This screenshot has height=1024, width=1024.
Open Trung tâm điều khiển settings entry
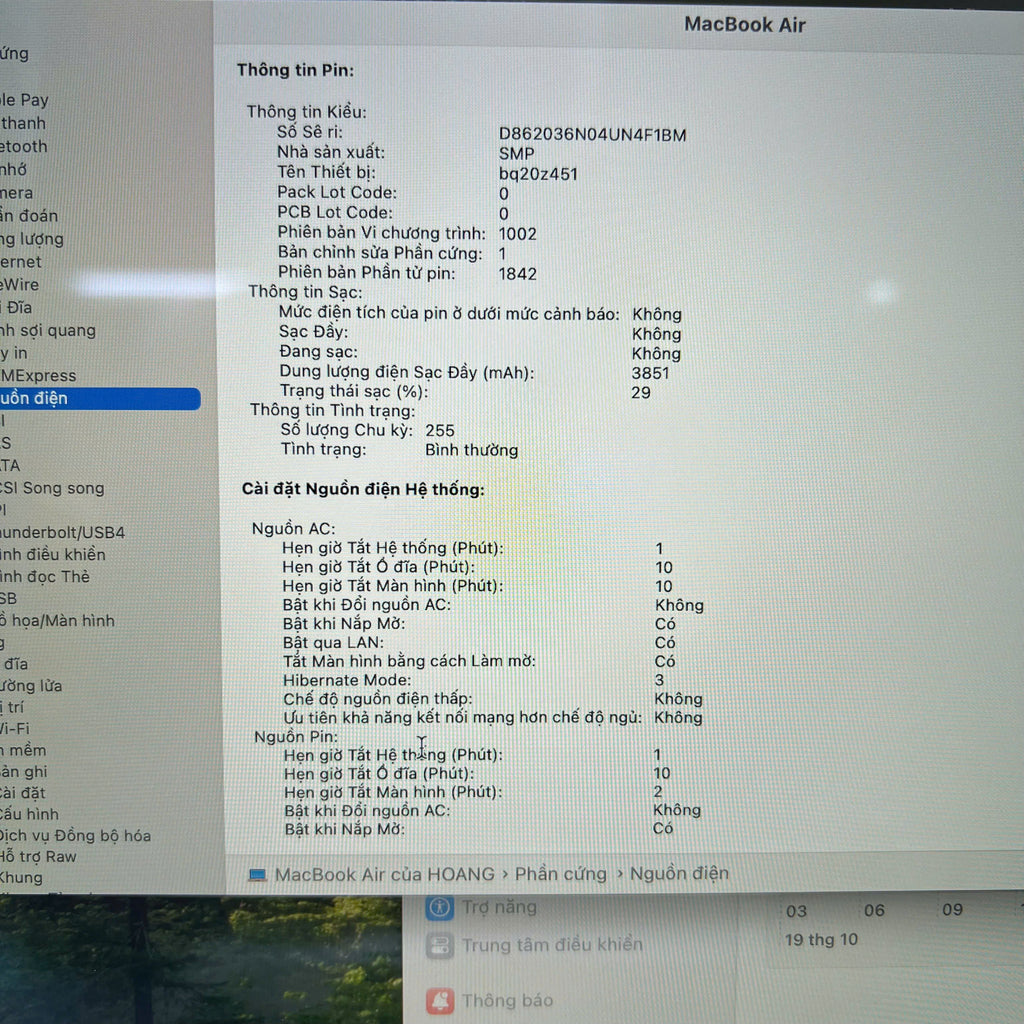coord(552,945)
